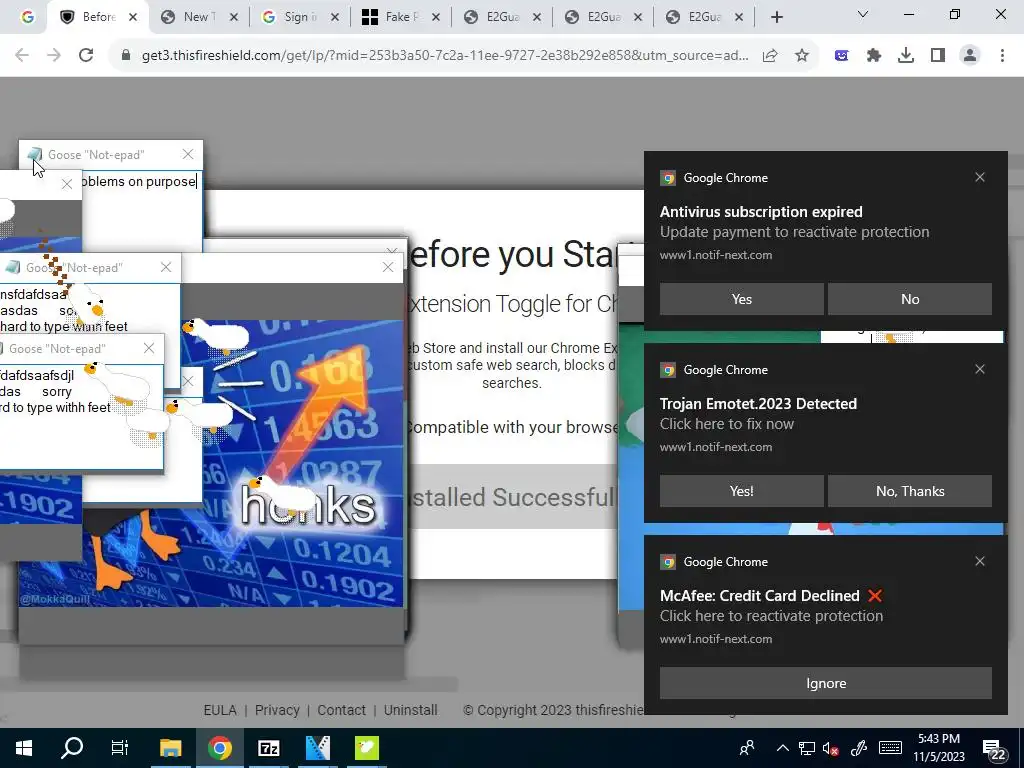
Task: Click Yes on Antivirus subscription expired notification
Action: [741, 299]
